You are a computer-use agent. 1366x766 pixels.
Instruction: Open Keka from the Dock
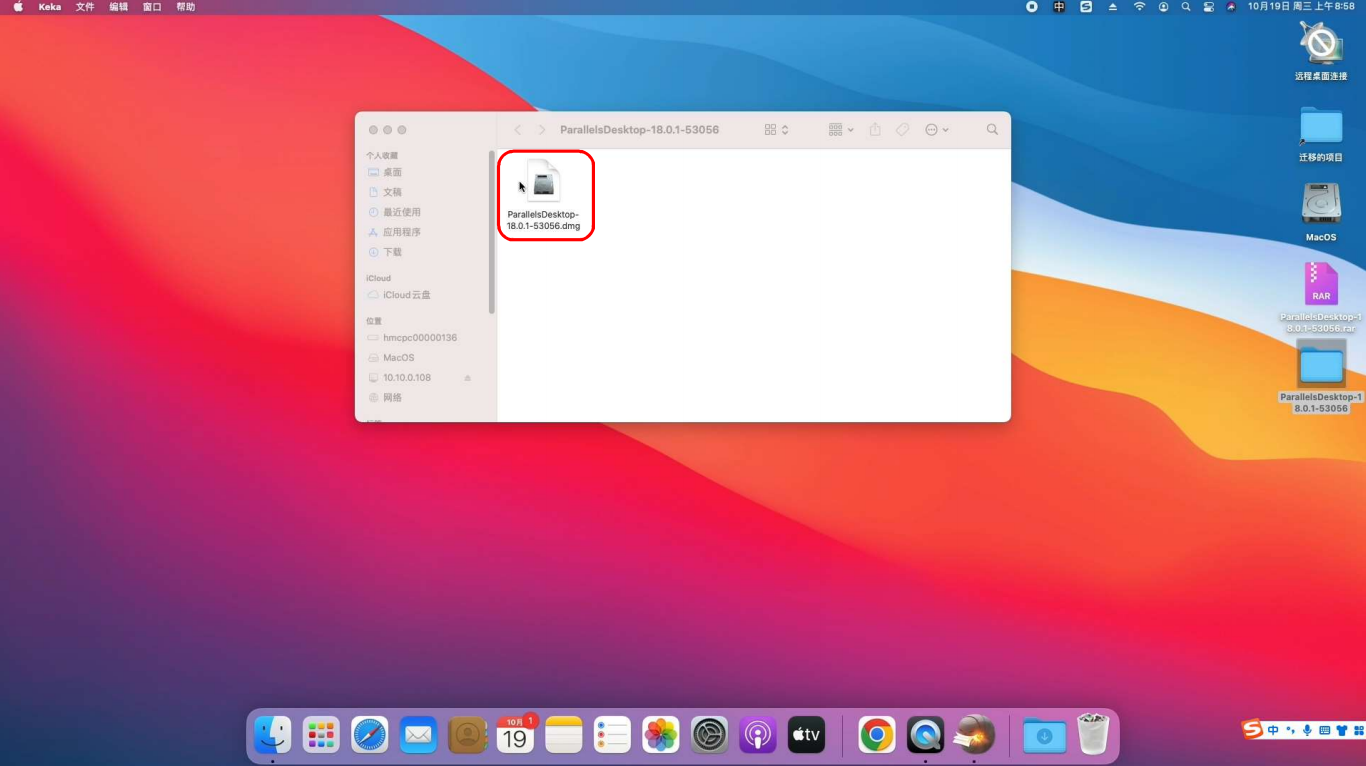[974, 736]
